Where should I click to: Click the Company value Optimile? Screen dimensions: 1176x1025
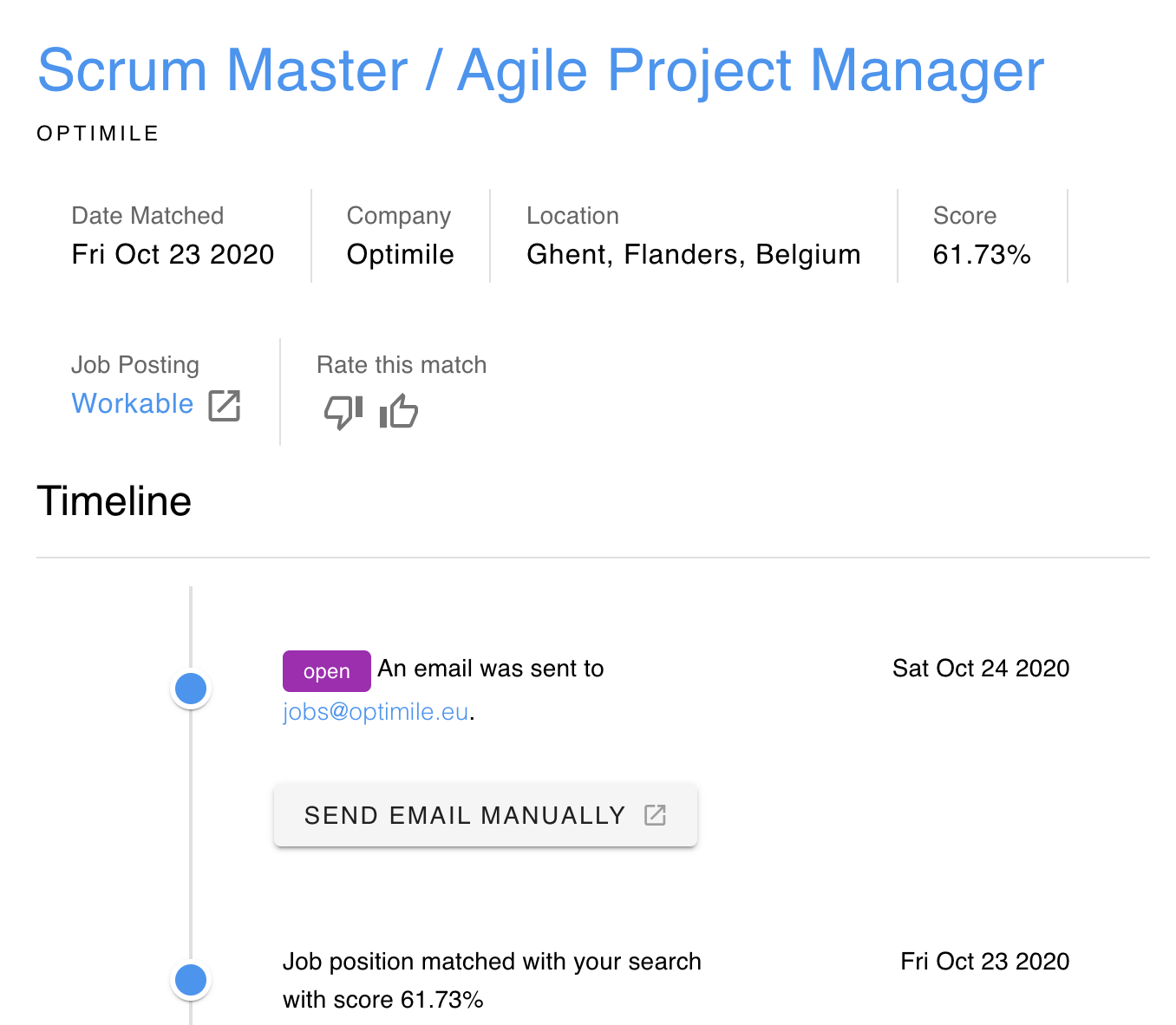coord(400,255)
